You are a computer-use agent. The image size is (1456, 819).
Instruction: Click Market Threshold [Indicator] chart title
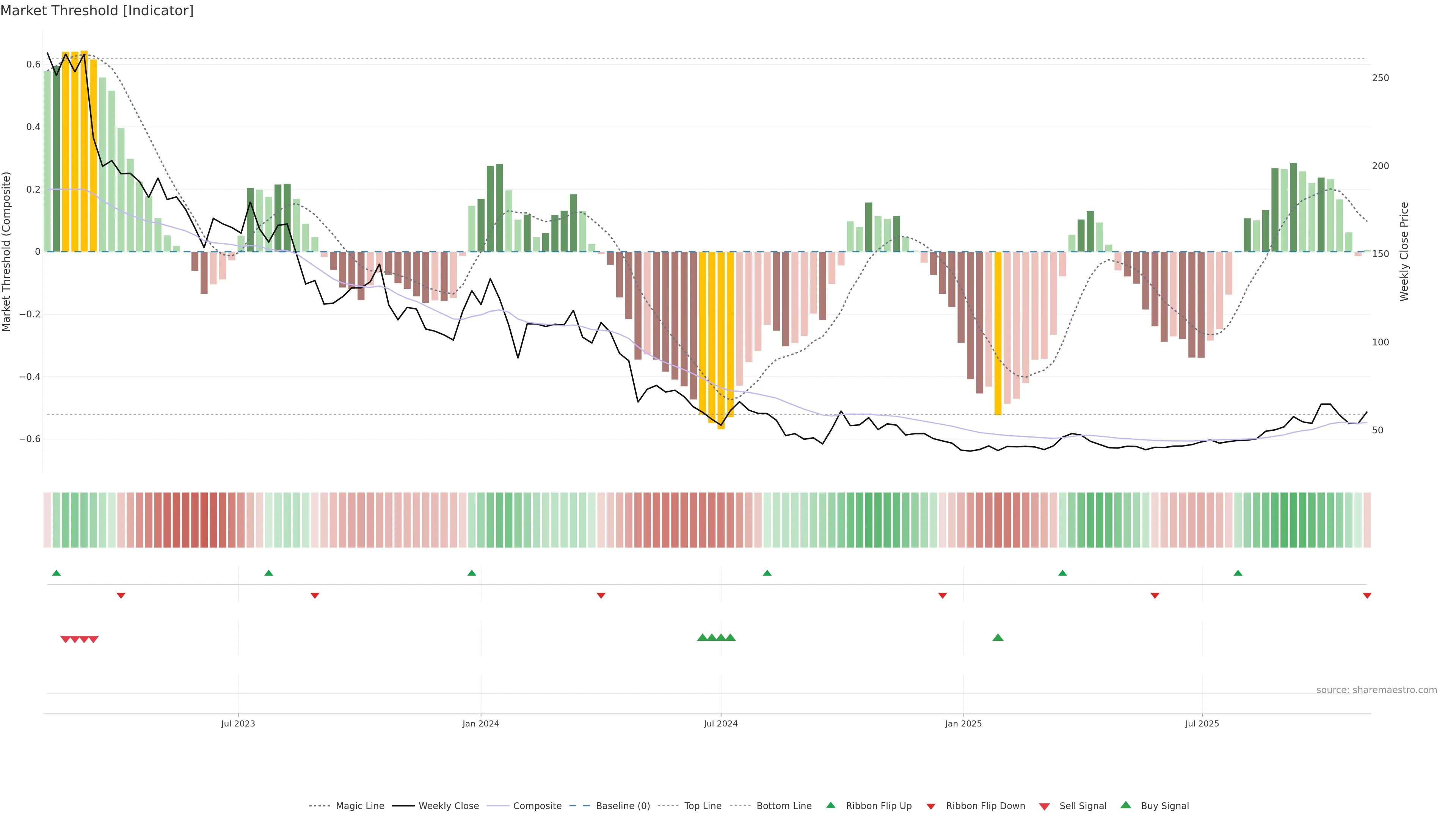click(x=97, y=11)
